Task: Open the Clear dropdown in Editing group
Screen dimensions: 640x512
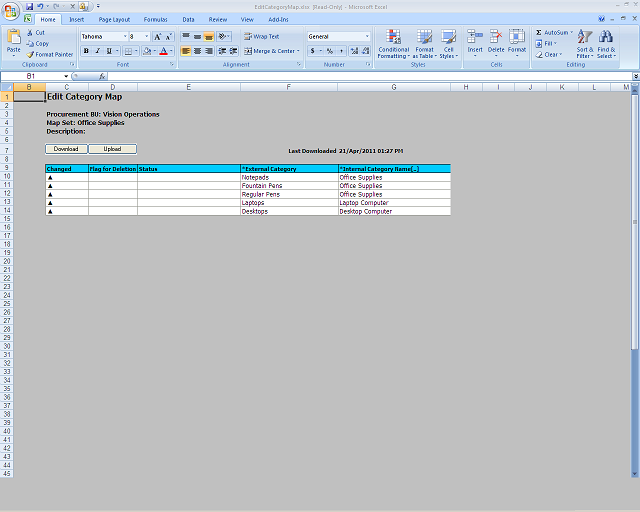Action: (549, 55)
